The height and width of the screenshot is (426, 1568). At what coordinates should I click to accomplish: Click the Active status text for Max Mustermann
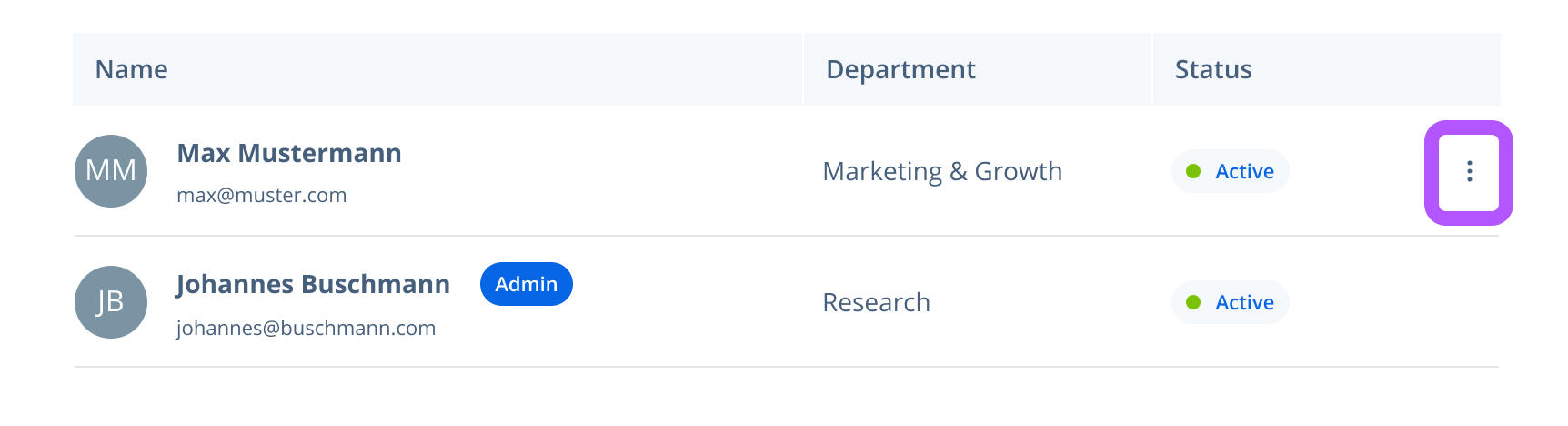(x=1244, y=171)
